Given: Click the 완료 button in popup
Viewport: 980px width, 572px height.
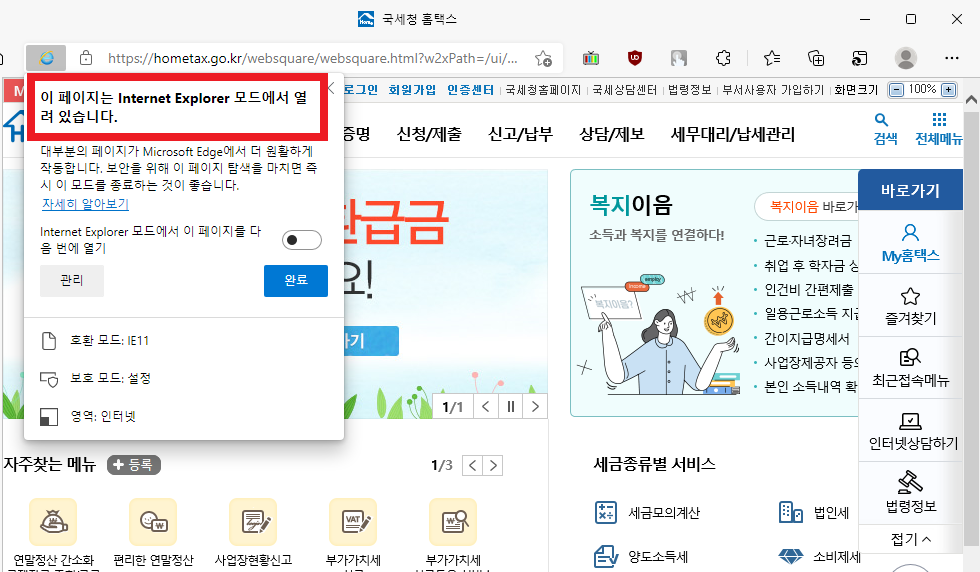Looking at the screenshot, I should (x=296, y=280).
